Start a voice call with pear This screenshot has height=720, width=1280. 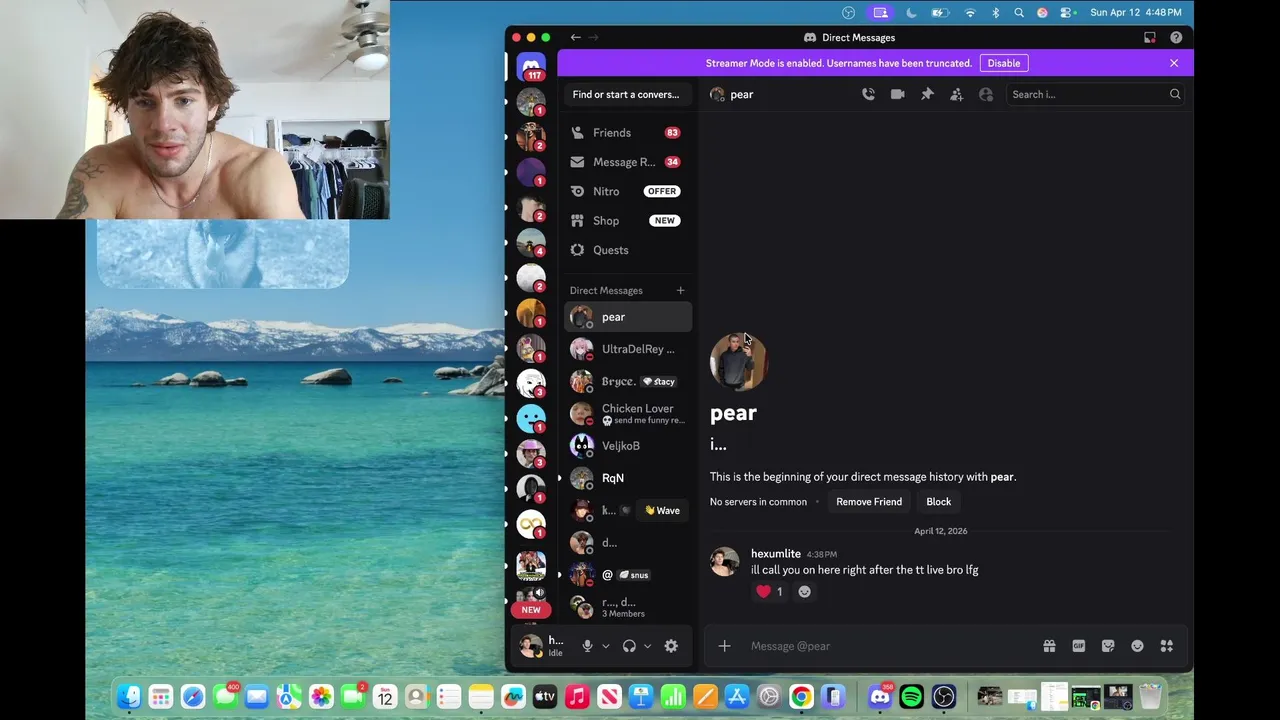868,94
